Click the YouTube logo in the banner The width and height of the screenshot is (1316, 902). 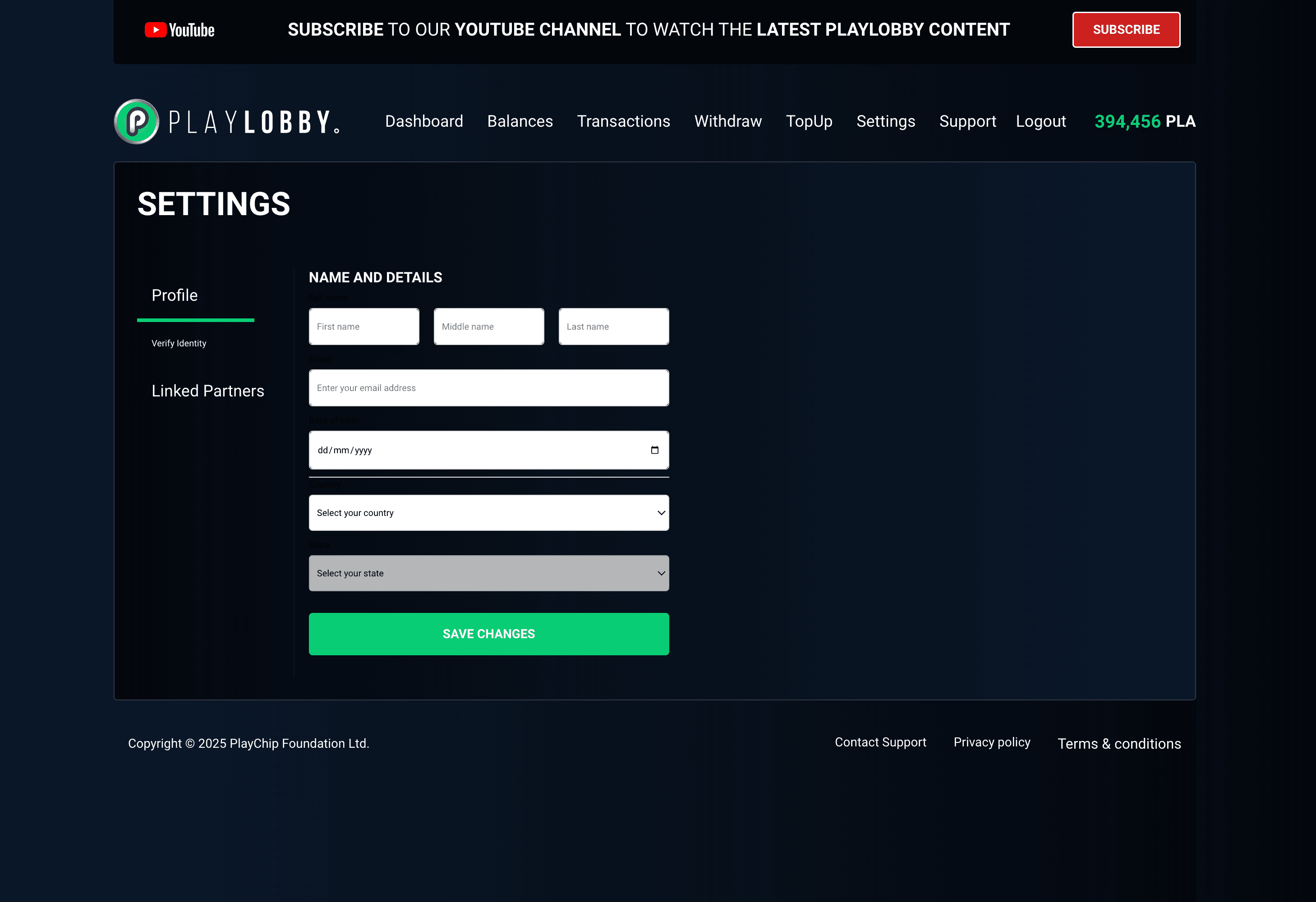tap(179, 29)
